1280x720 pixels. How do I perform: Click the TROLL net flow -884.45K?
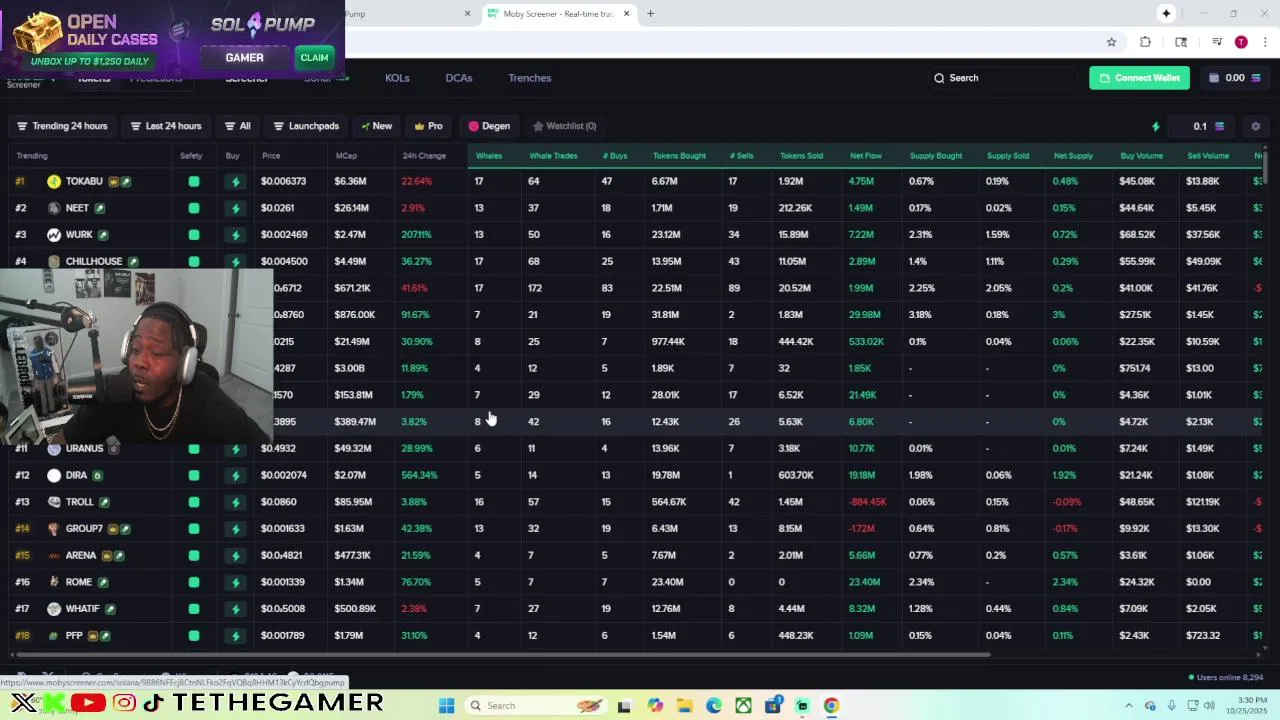867,502
